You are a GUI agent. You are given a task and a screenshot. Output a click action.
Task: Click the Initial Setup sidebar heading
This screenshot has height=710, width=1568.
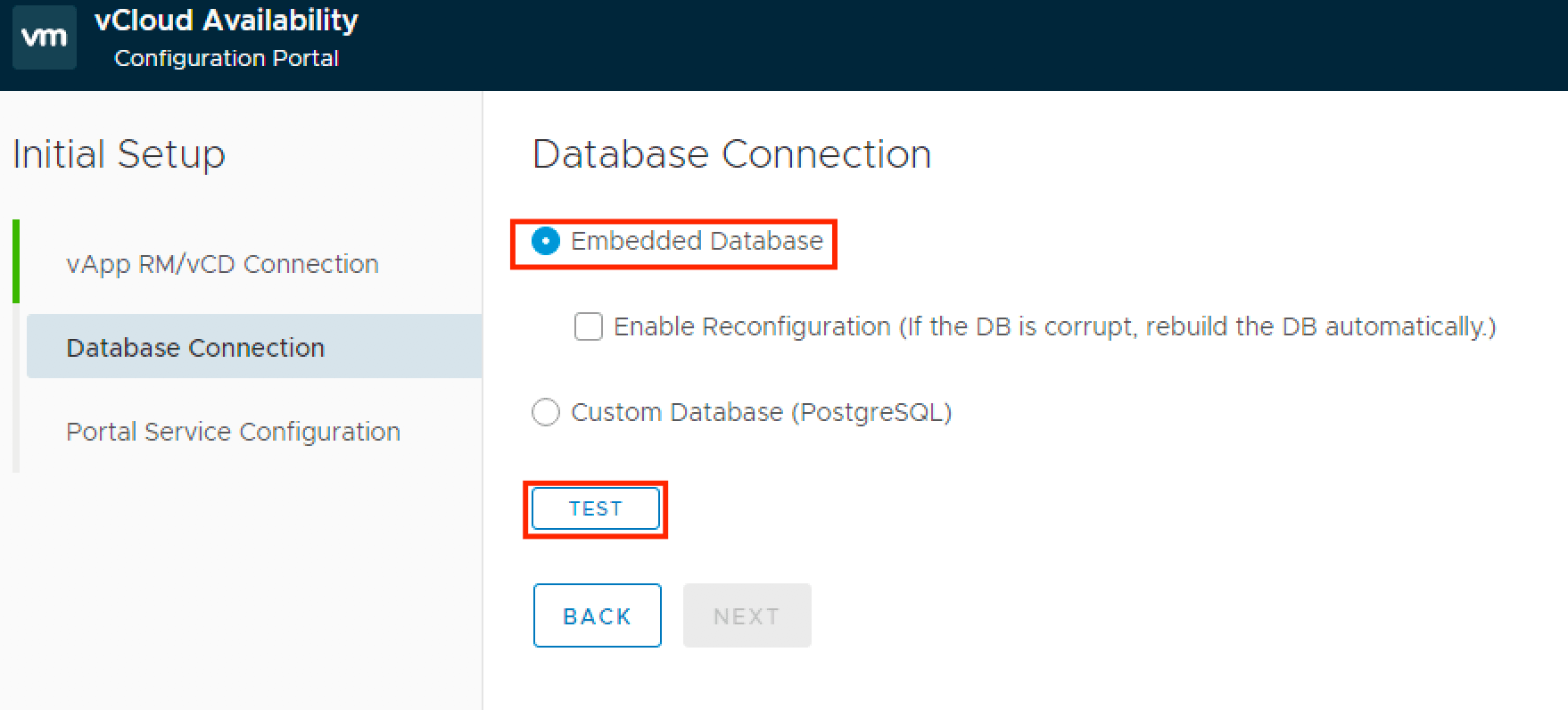[x=119, y=154]
